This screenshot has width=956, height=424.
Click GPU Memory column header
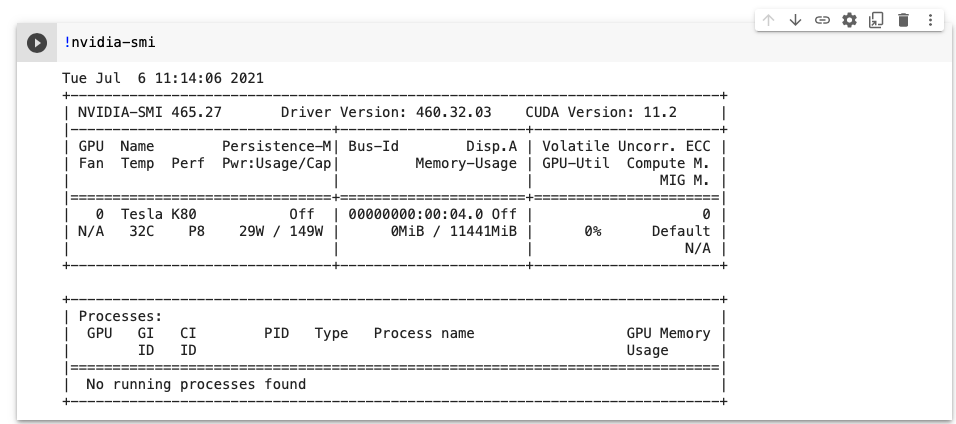click(668, 334)
